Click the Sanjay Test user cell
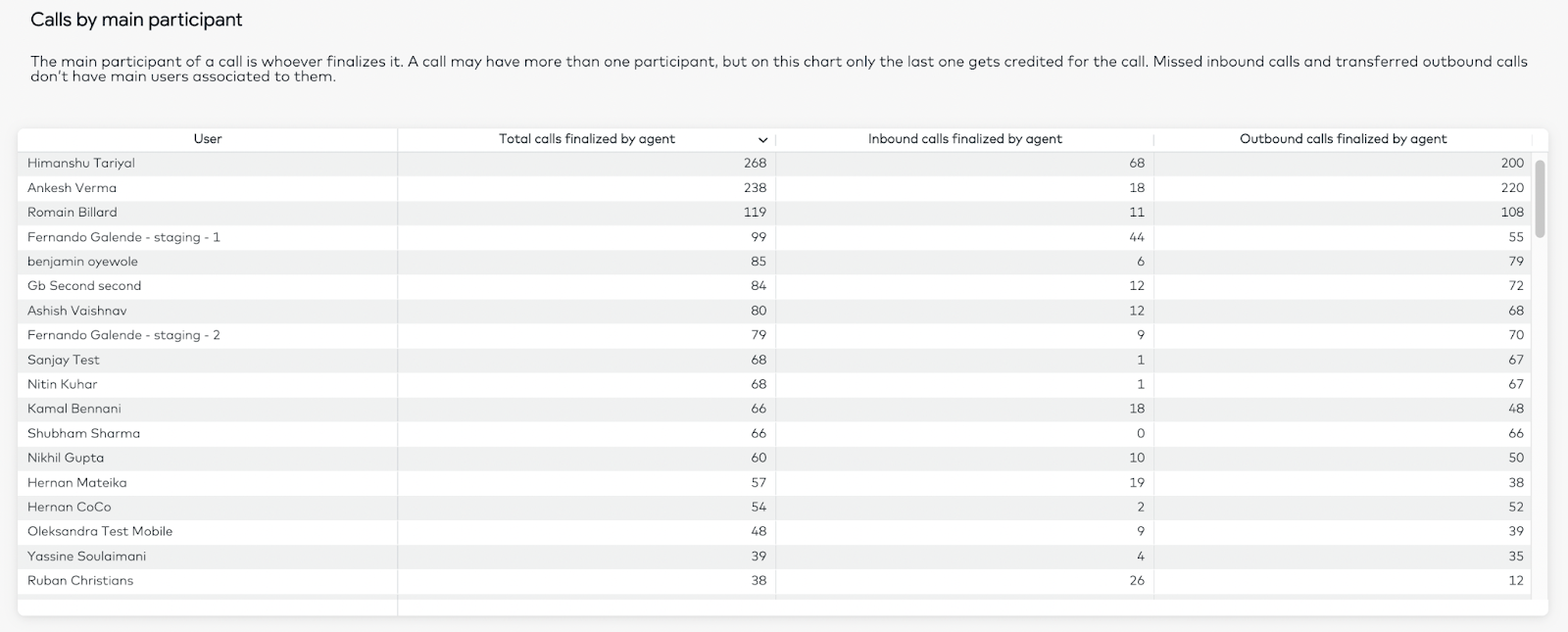The image size is (1568, 632). [207, 360]
